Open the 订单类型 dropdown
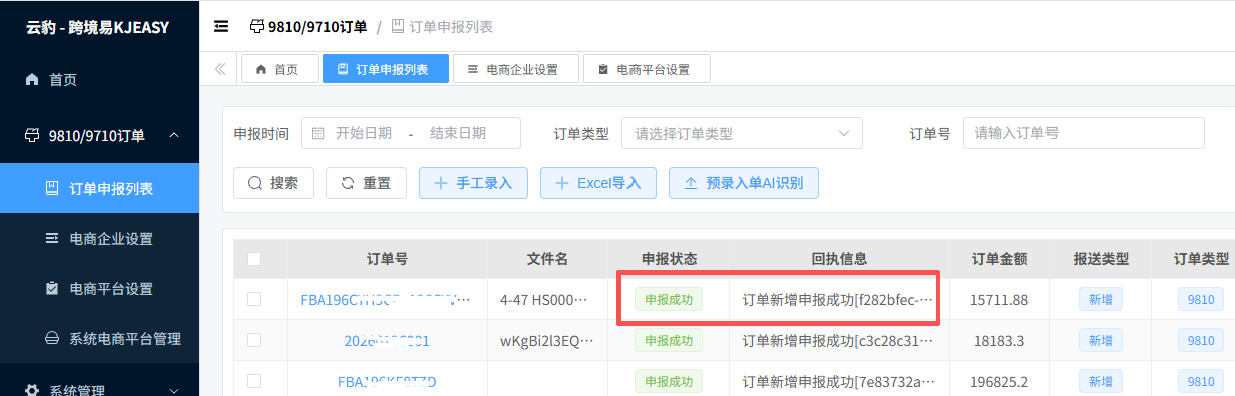This screenshot has width=1235, height=396. point(741,133)
